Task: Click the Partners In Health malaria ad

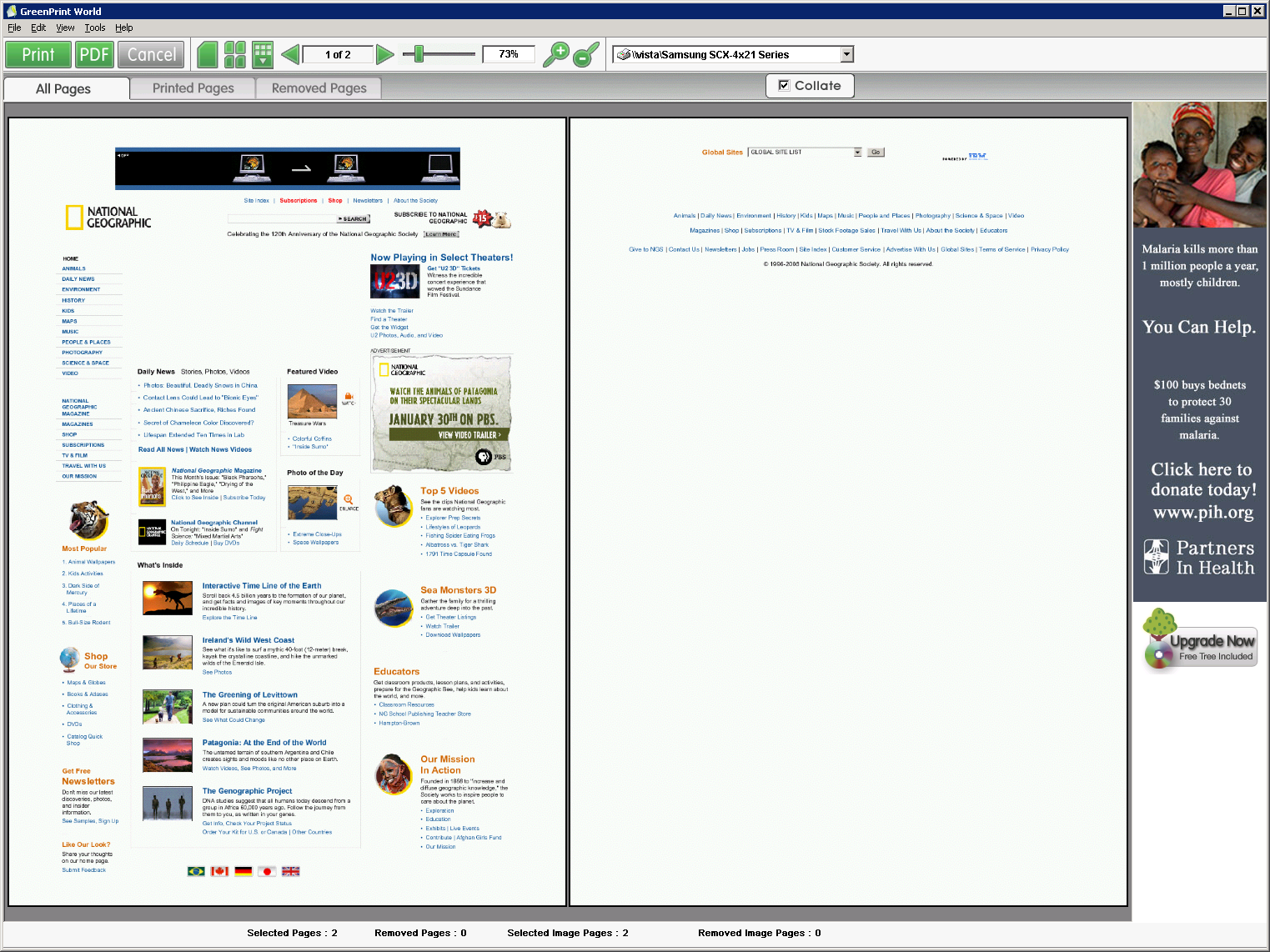Action: (1199, 352)
